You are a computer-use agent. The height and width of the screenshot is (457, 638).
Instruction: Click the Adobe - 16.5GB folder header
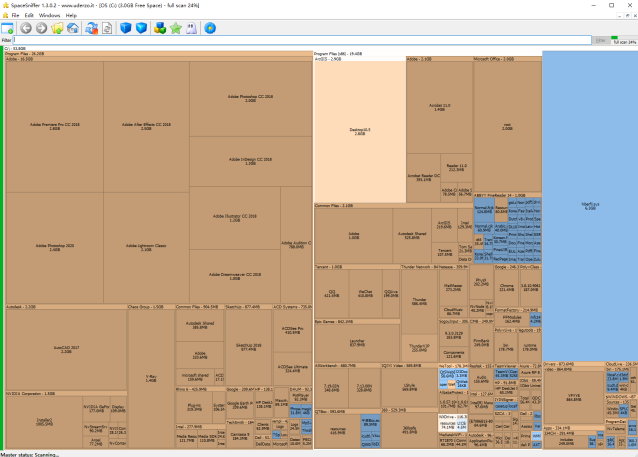[x=159, y=59]
